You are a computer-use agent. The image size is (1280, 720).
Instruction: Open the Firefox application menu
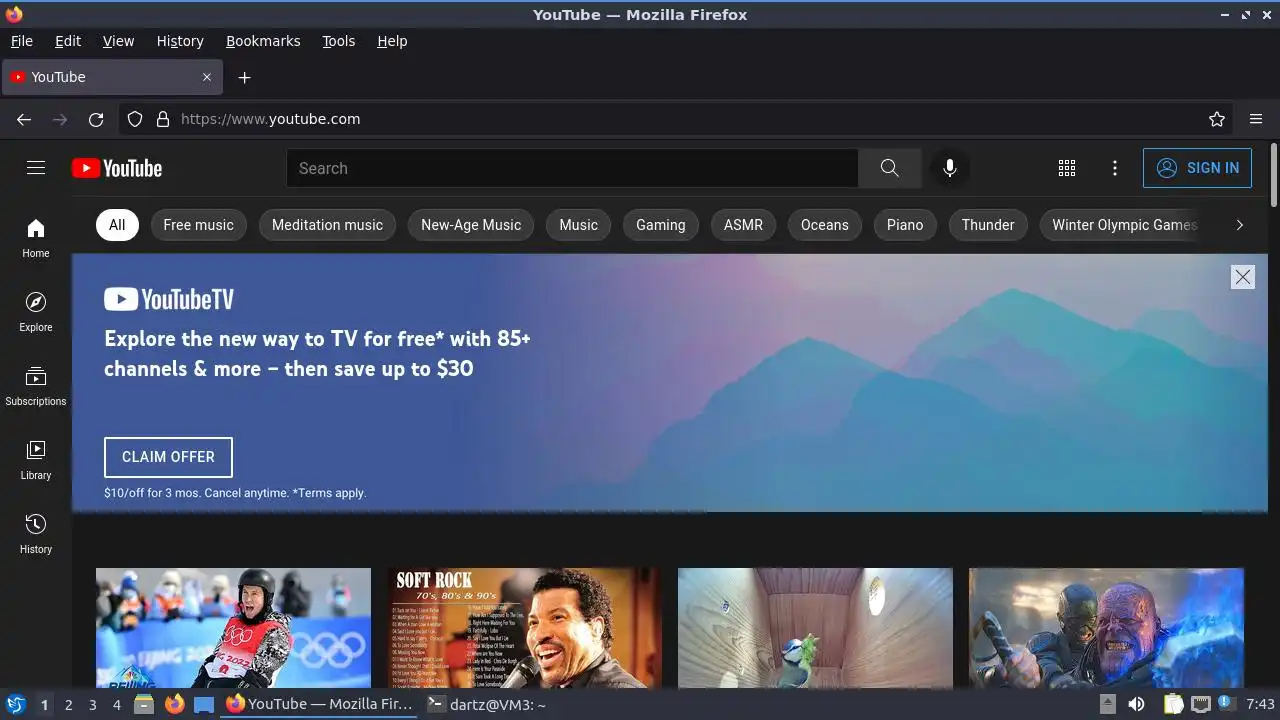tap(1256, 119)
